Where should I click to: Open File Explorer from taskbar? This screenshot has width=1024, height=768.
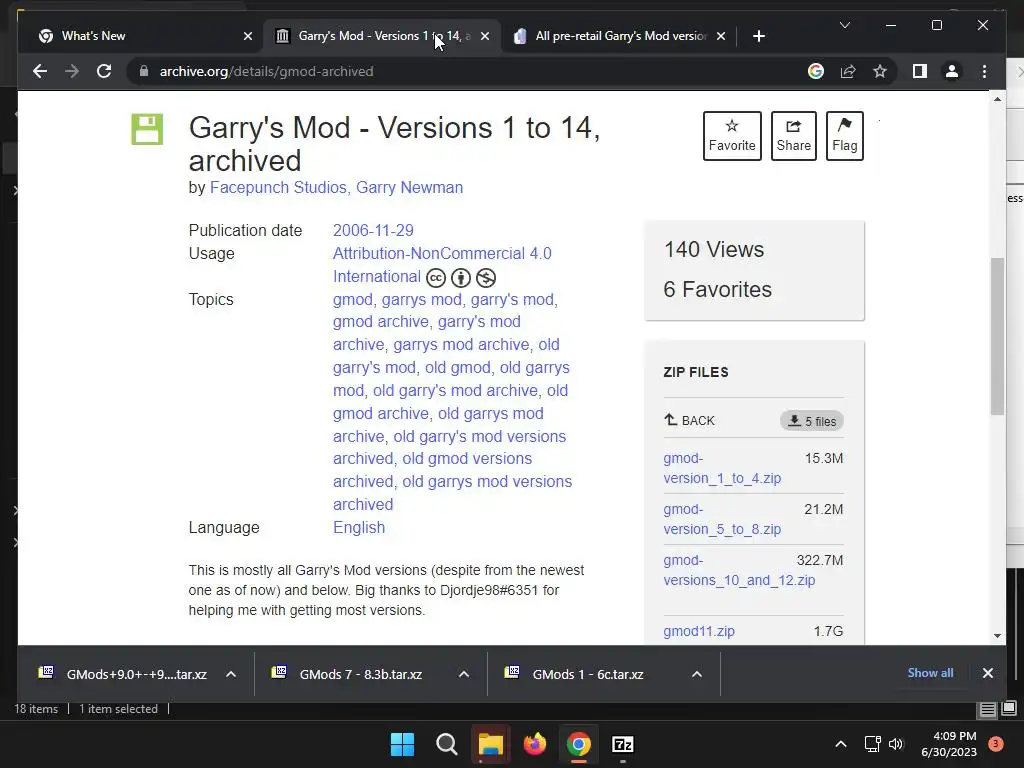[490, 744]
